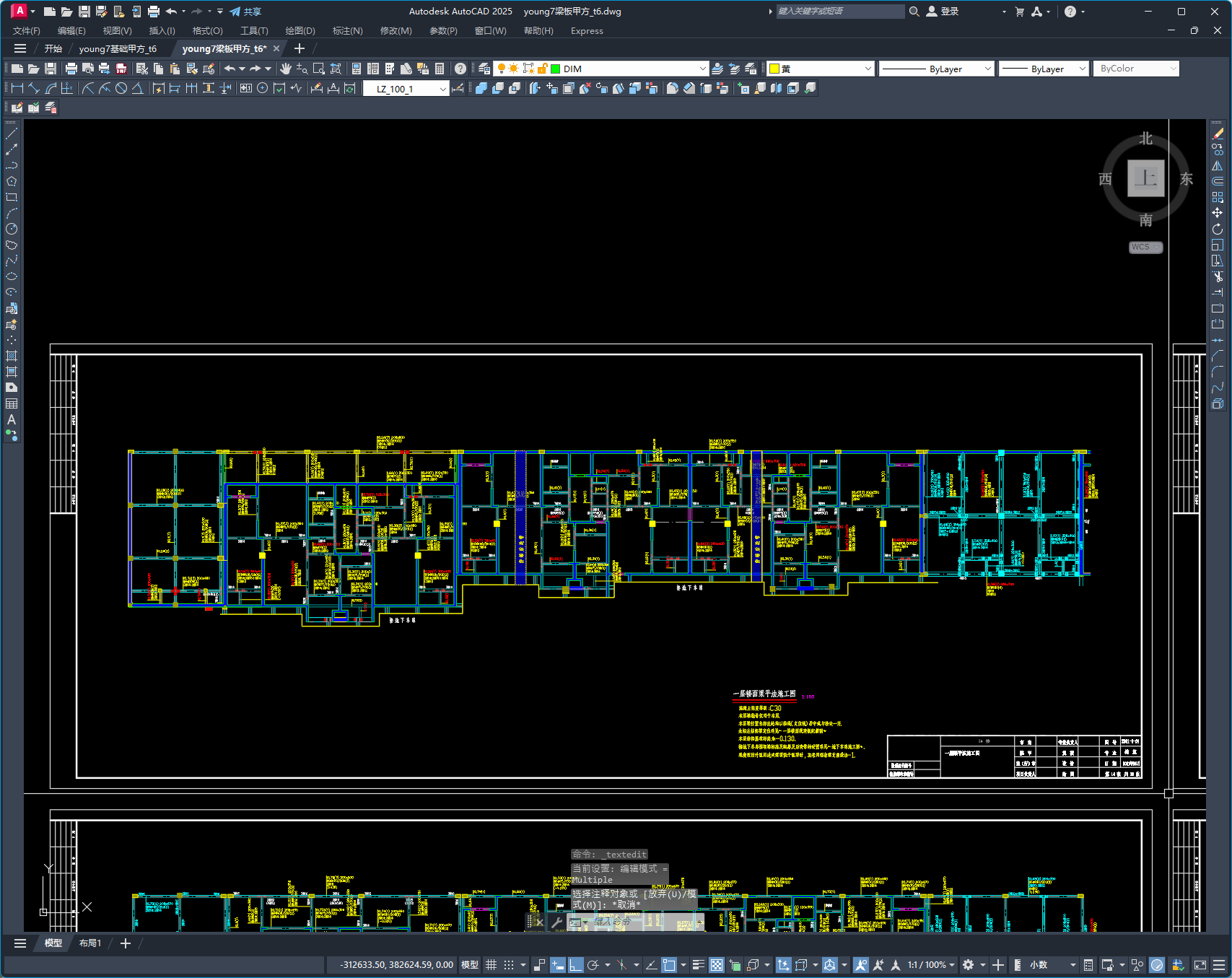Switch to young7基础甲方_t6 drawing tab
Viewport: 1232px width, 978px height.
[118, 49]
